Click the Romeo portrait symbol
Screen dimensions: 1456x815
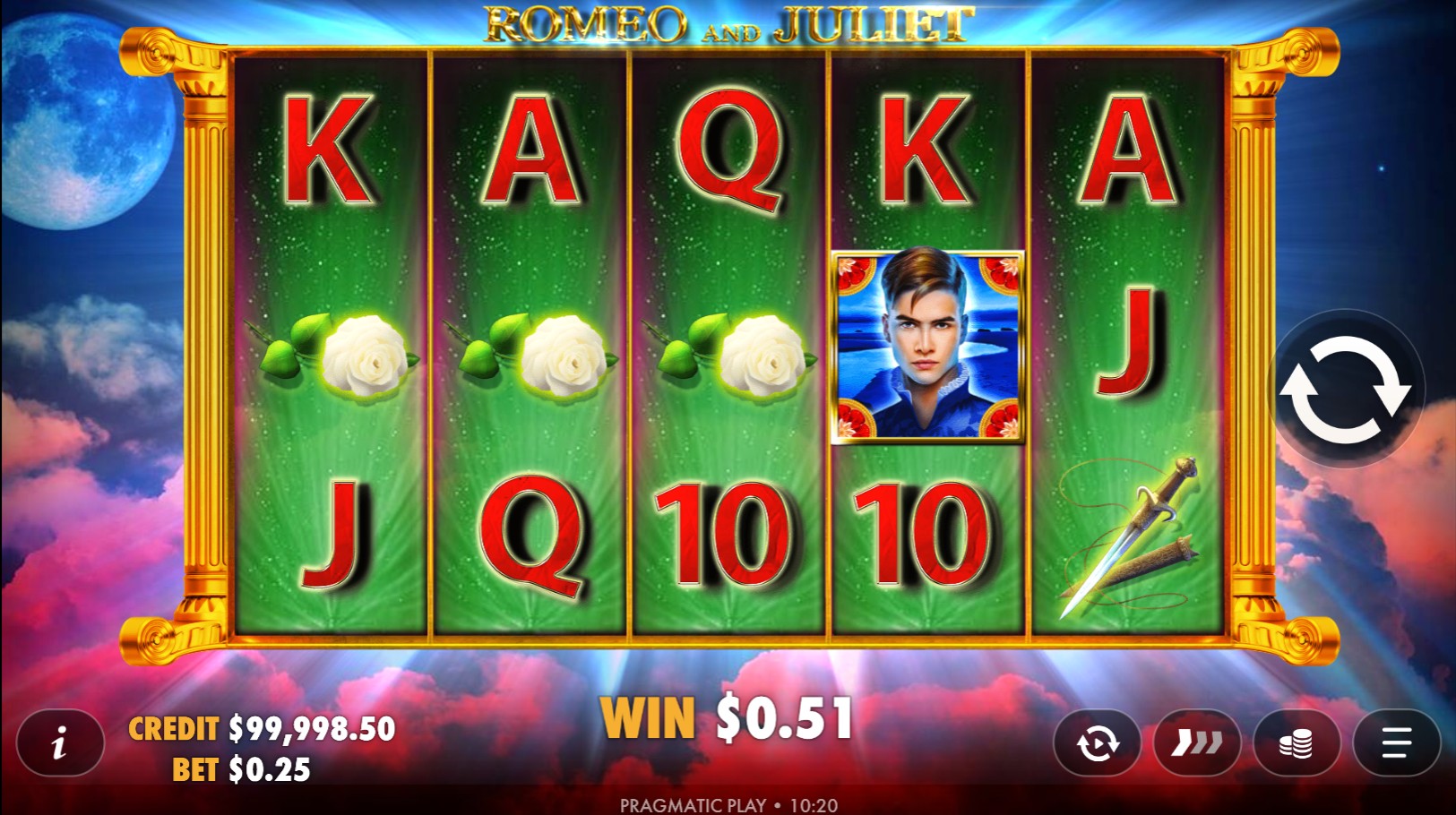point(928,347)
